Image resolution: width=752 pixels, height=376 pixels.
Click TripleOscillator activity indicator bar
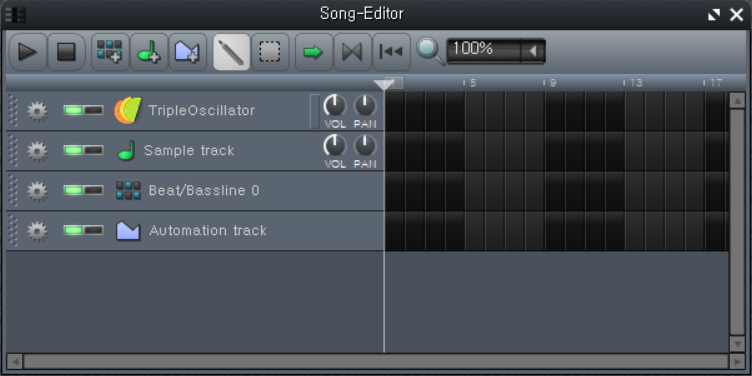[x=315, y=111]
